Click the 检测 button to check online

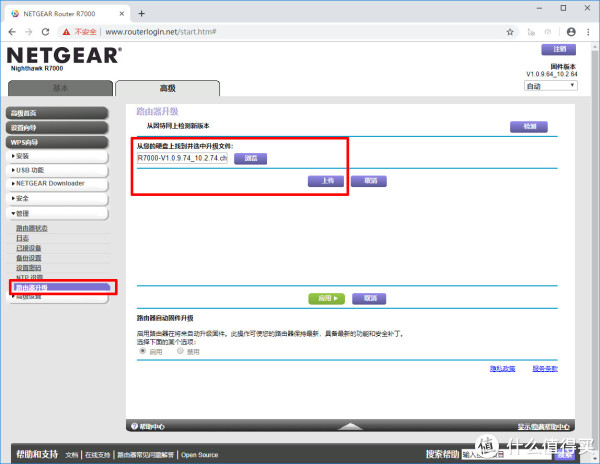[529, 127]
